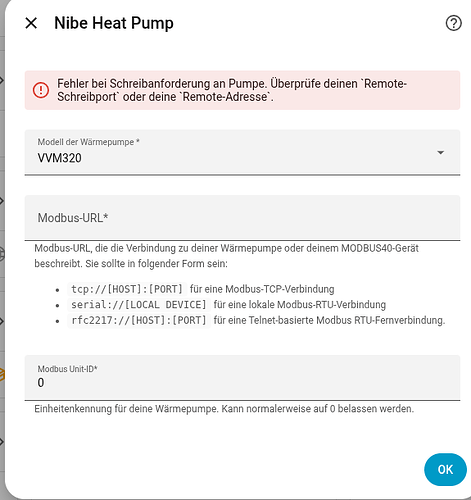Expand the heat pump model dropdown arrow

click(440, 152)
